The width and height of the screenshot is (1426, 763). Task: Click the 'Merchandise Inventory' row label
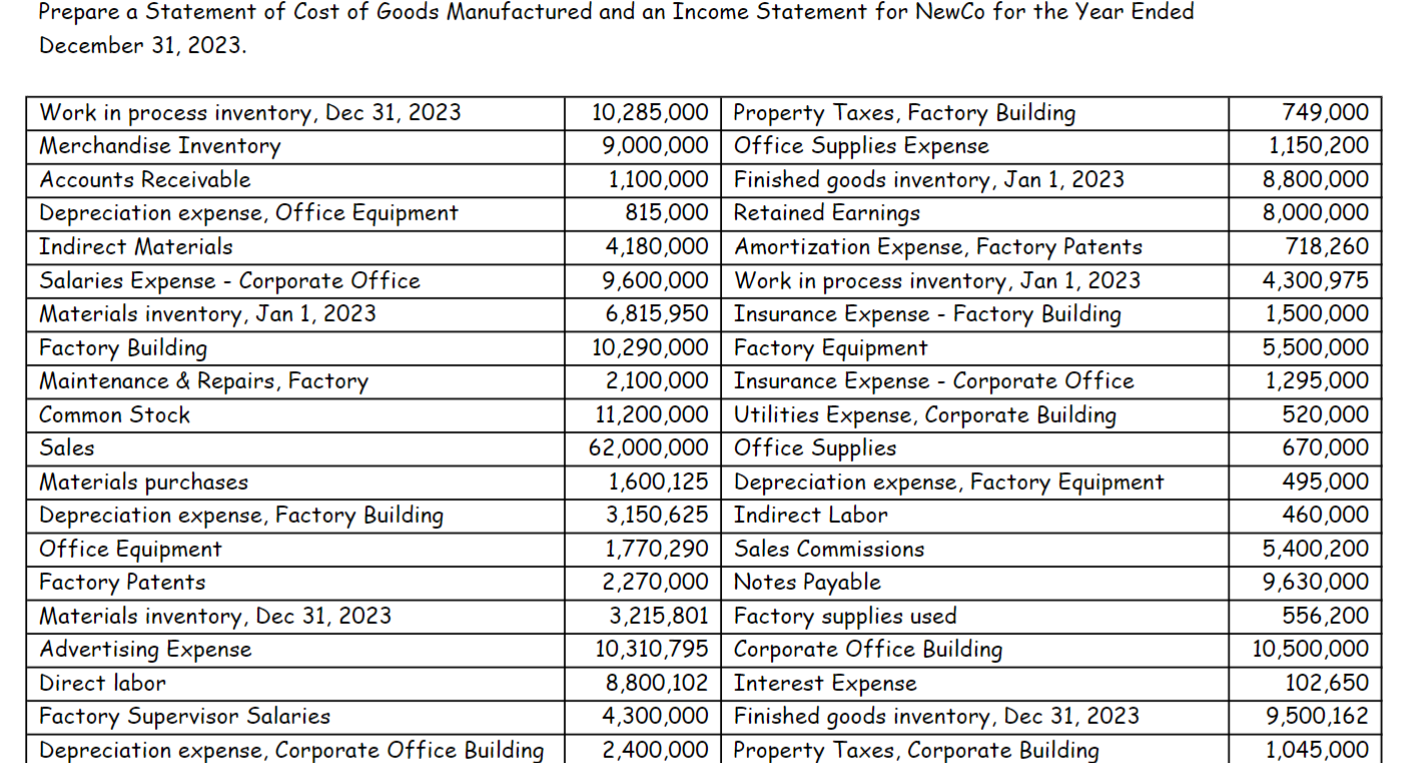(x=160, y=146)
